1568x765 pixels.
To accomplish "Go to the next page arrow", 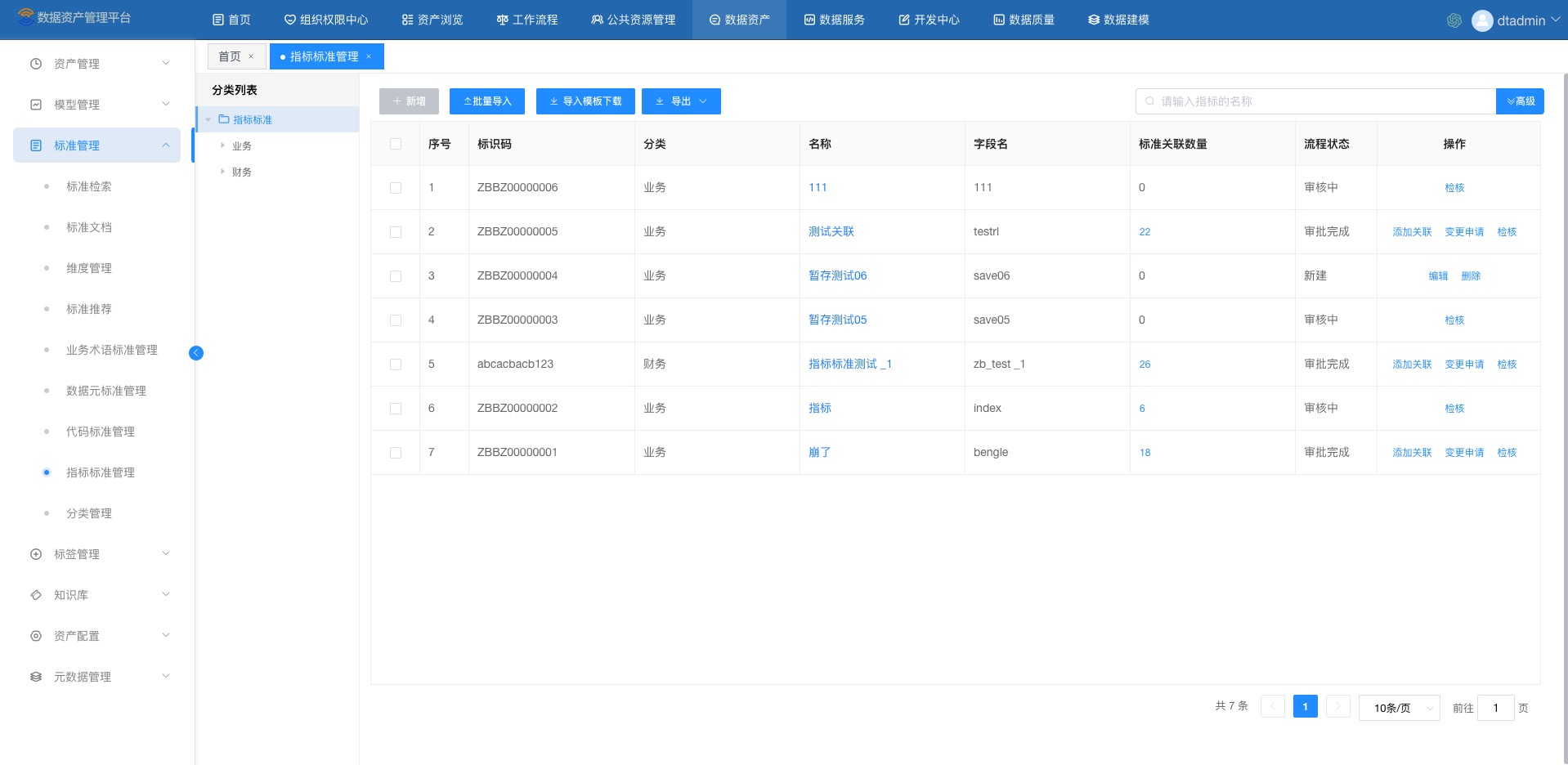I will coord(1338,706).
